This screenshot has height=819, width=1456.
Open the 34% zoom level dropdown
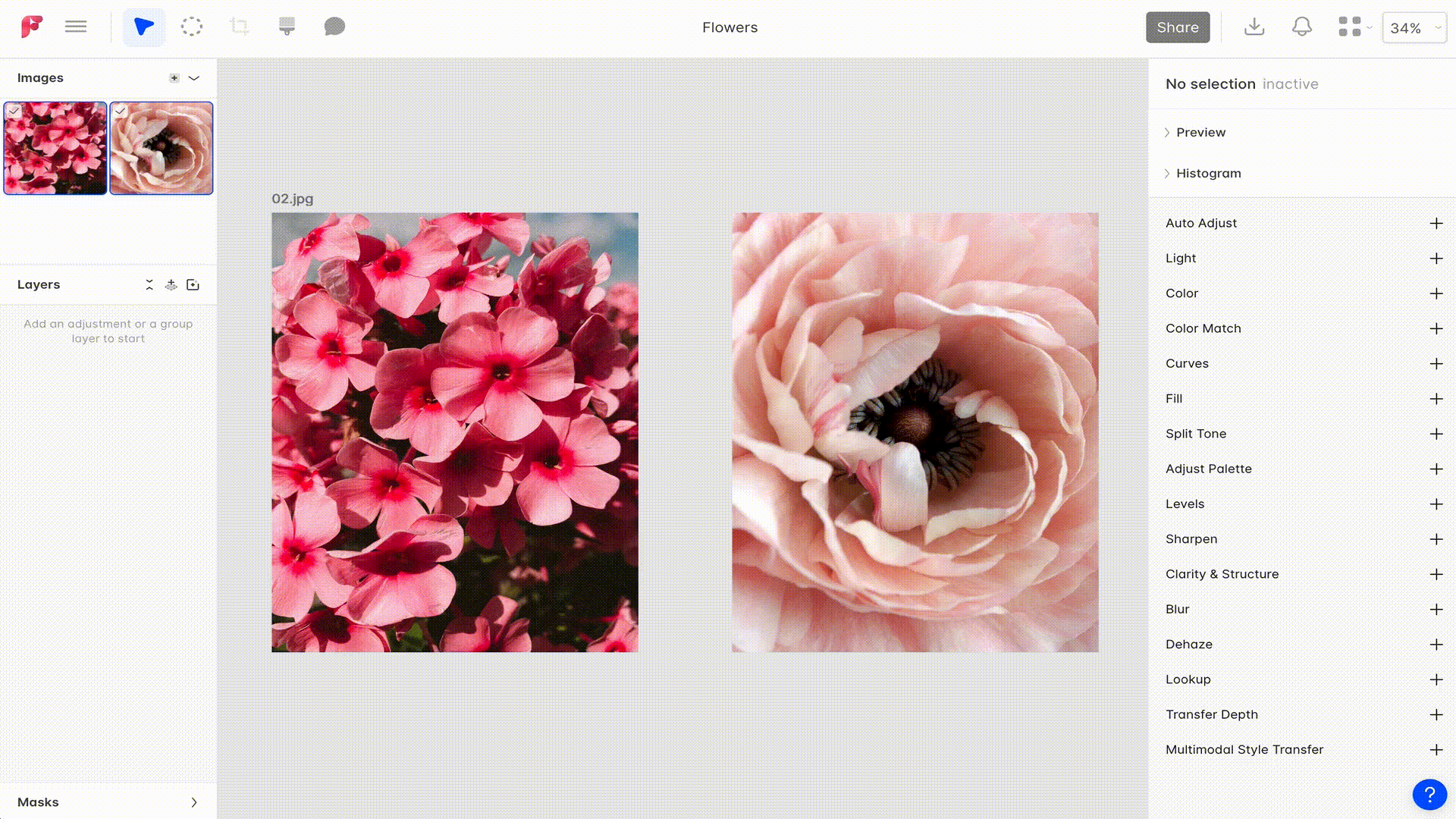pos(1414,27)
